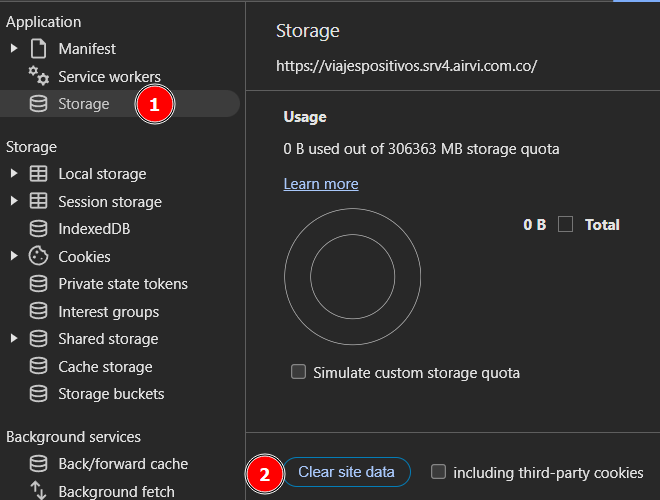Open Private state tokens item

pyautogui.click(x=122, y=284)
